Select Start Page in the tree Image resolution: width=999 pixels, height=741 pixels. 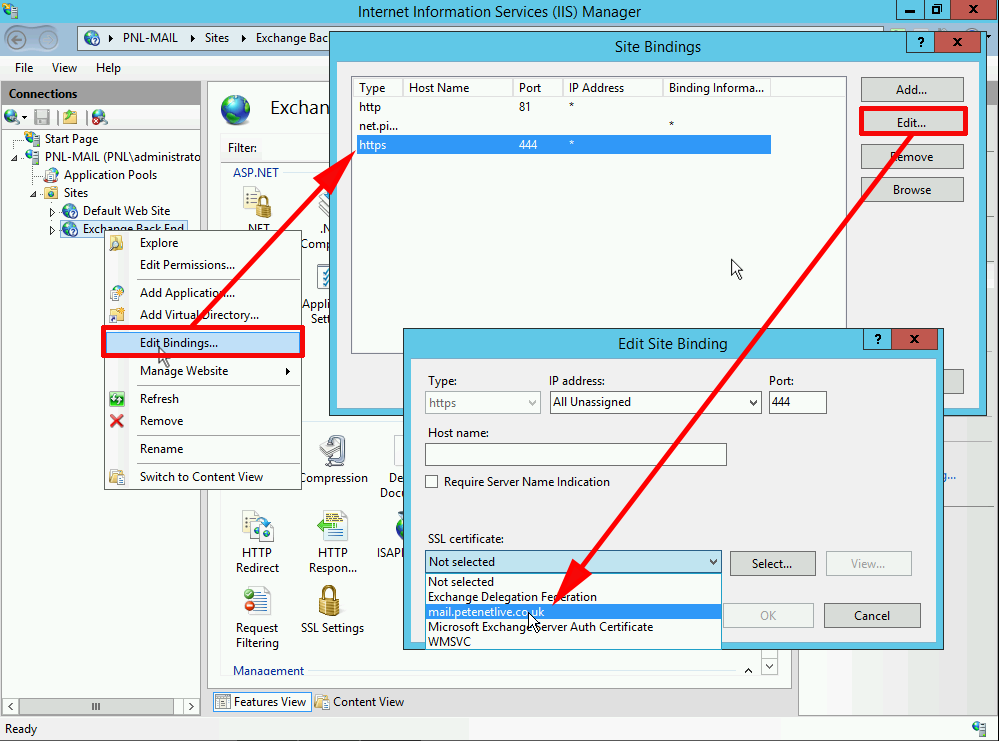point(71,139)
